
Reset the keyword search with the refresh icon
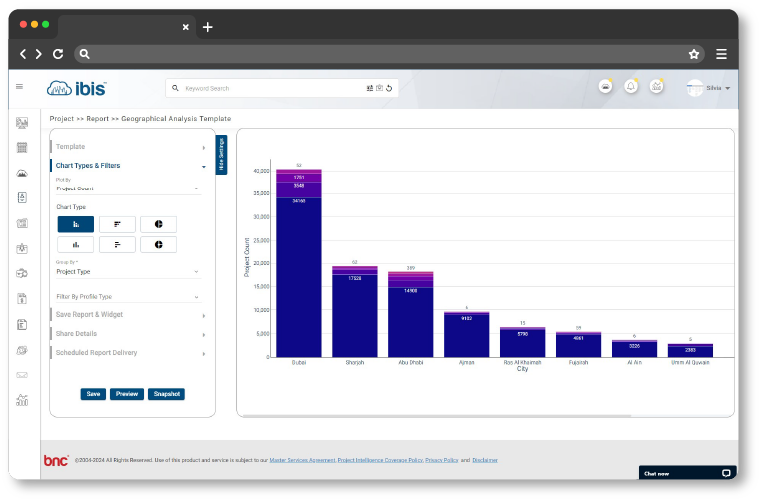[390, 89]
